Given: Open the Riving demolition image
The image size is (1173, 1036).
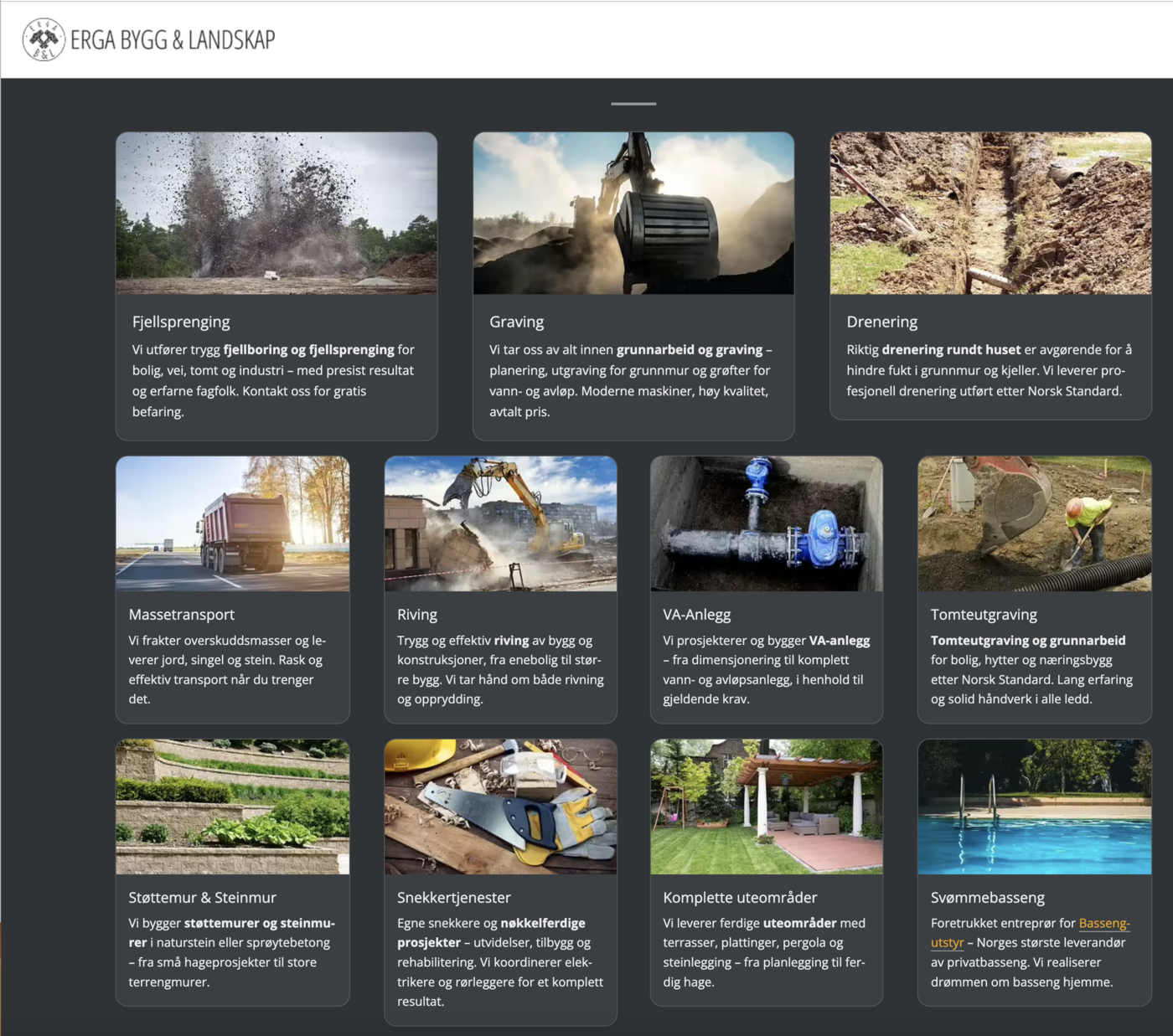Looking at the screenshot, I should 500,523.
